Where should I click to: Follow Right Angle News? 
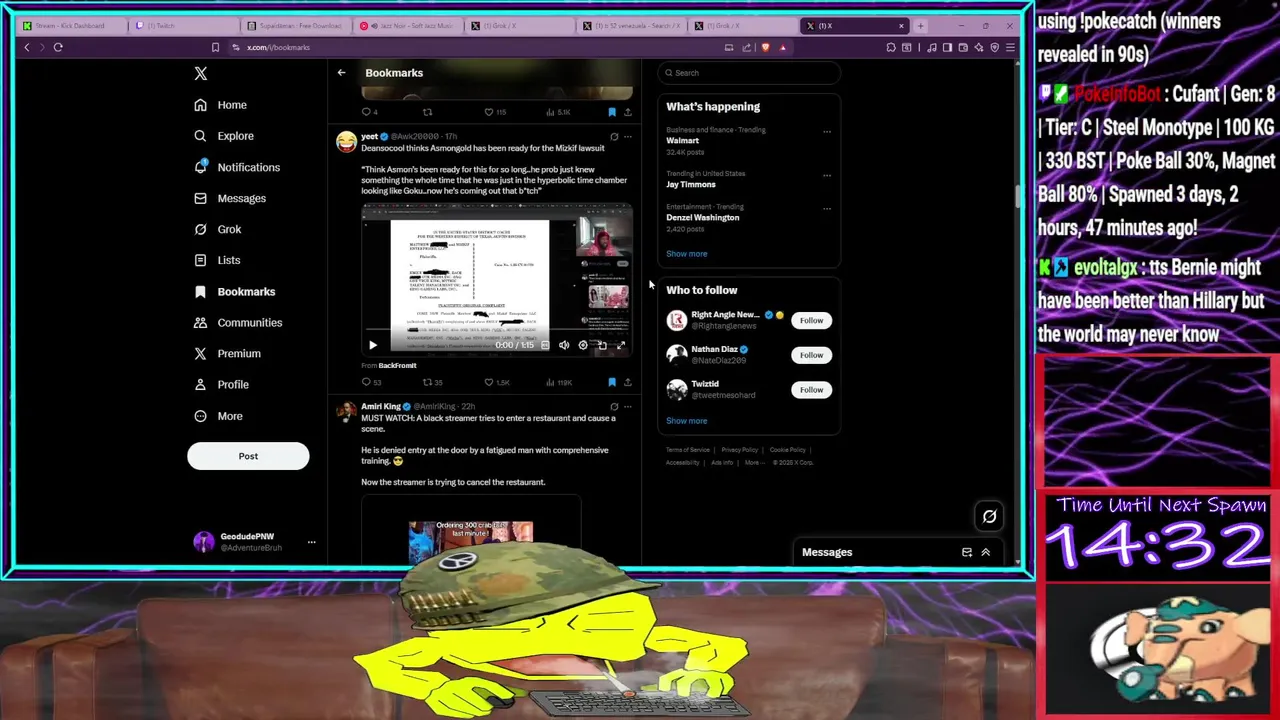point(811,320)
